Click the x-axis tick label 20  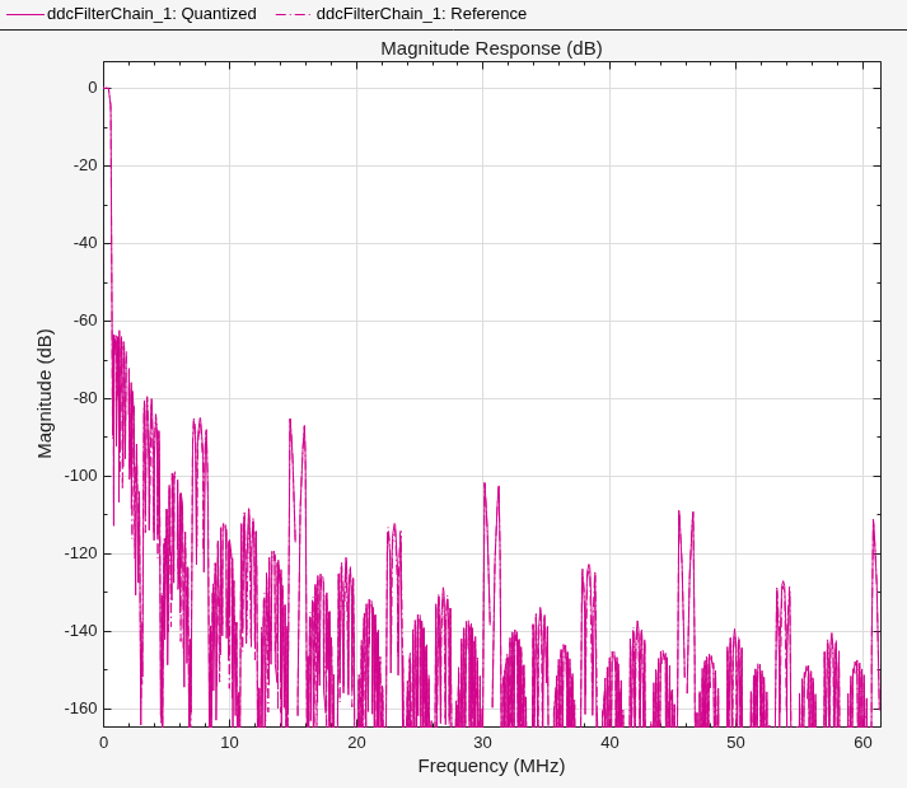pyautogui.click(x=356, y=742)
